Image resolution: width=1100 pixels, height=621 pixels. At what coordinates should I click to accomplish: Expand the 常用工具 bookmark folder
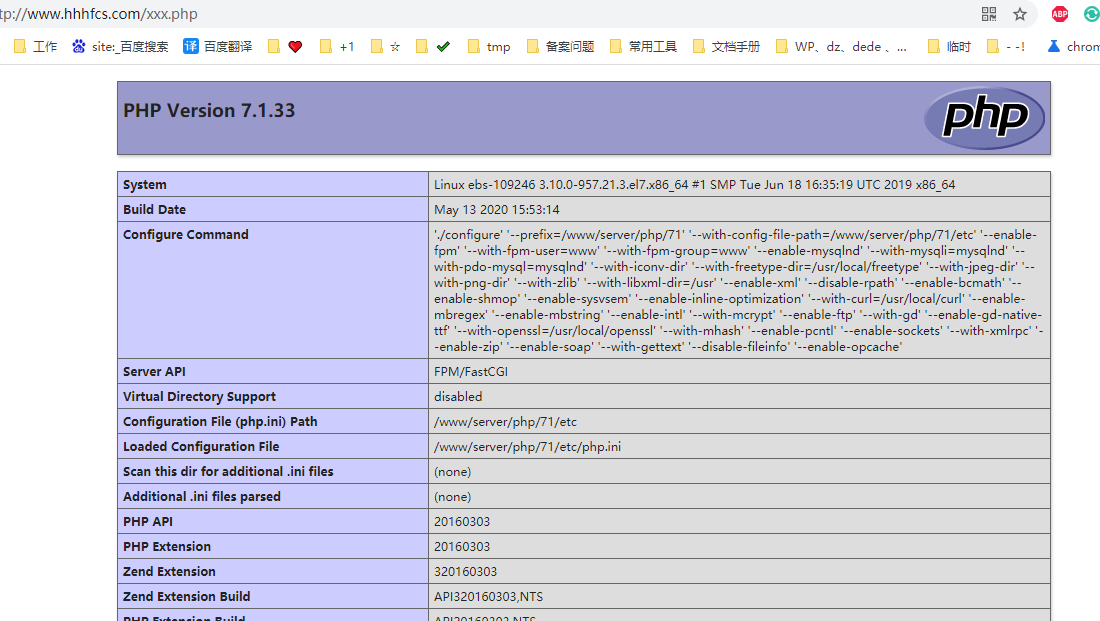point(643,46)
